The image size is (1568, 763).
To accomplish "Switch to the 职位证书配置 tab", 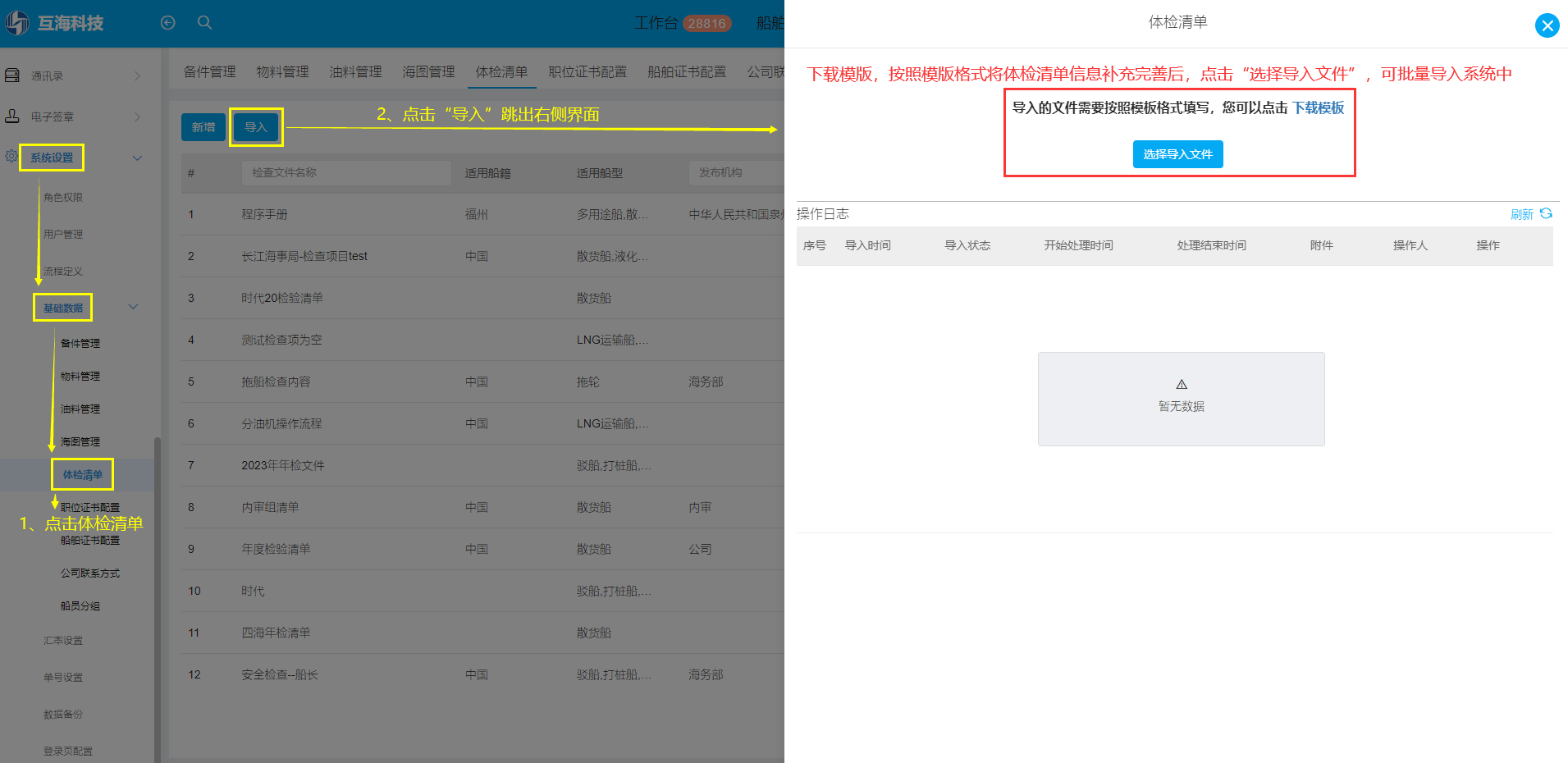I will (x=588, y=71).
